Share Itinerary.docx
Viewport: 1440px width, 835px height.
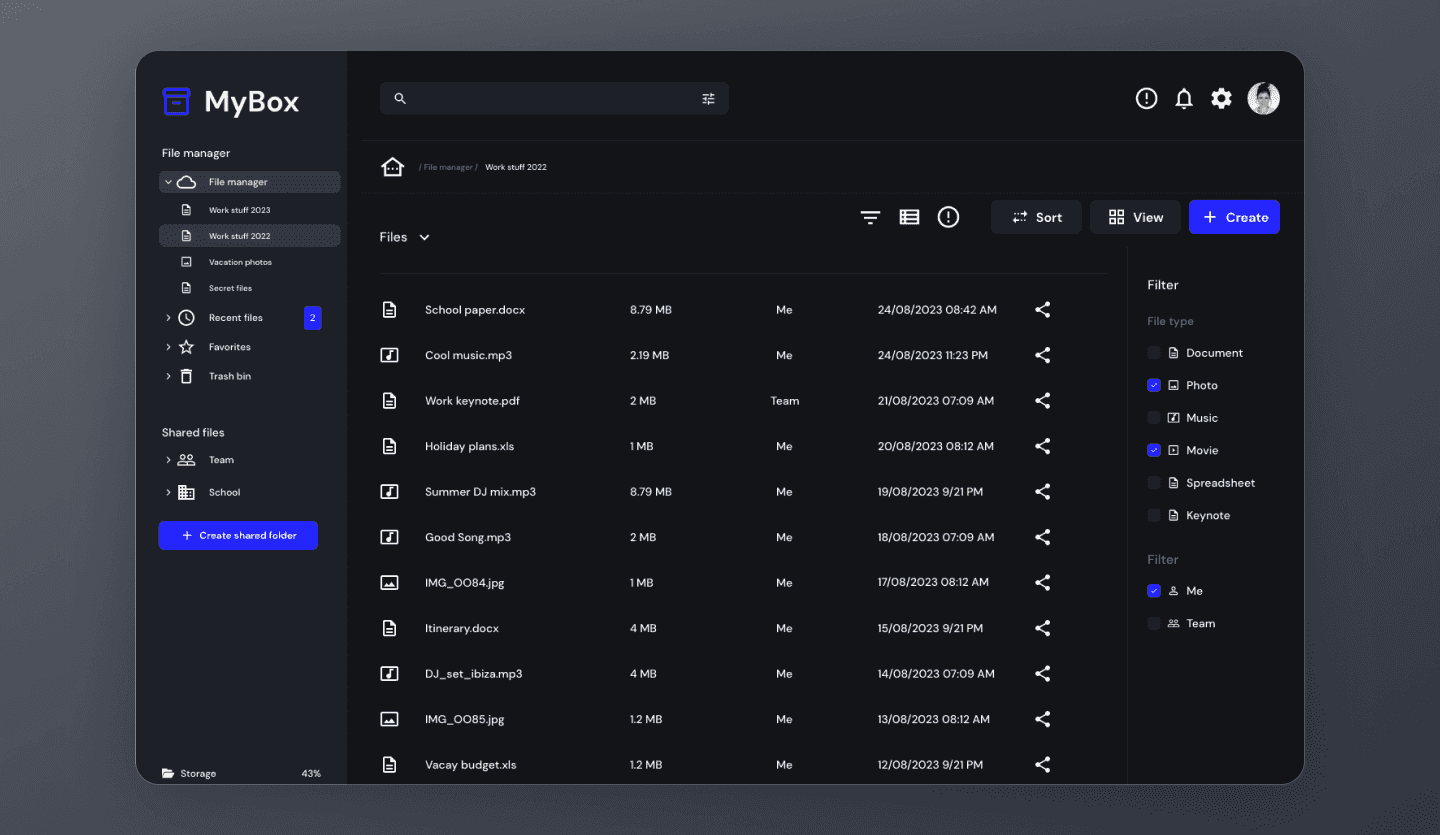coord(1042,628)
